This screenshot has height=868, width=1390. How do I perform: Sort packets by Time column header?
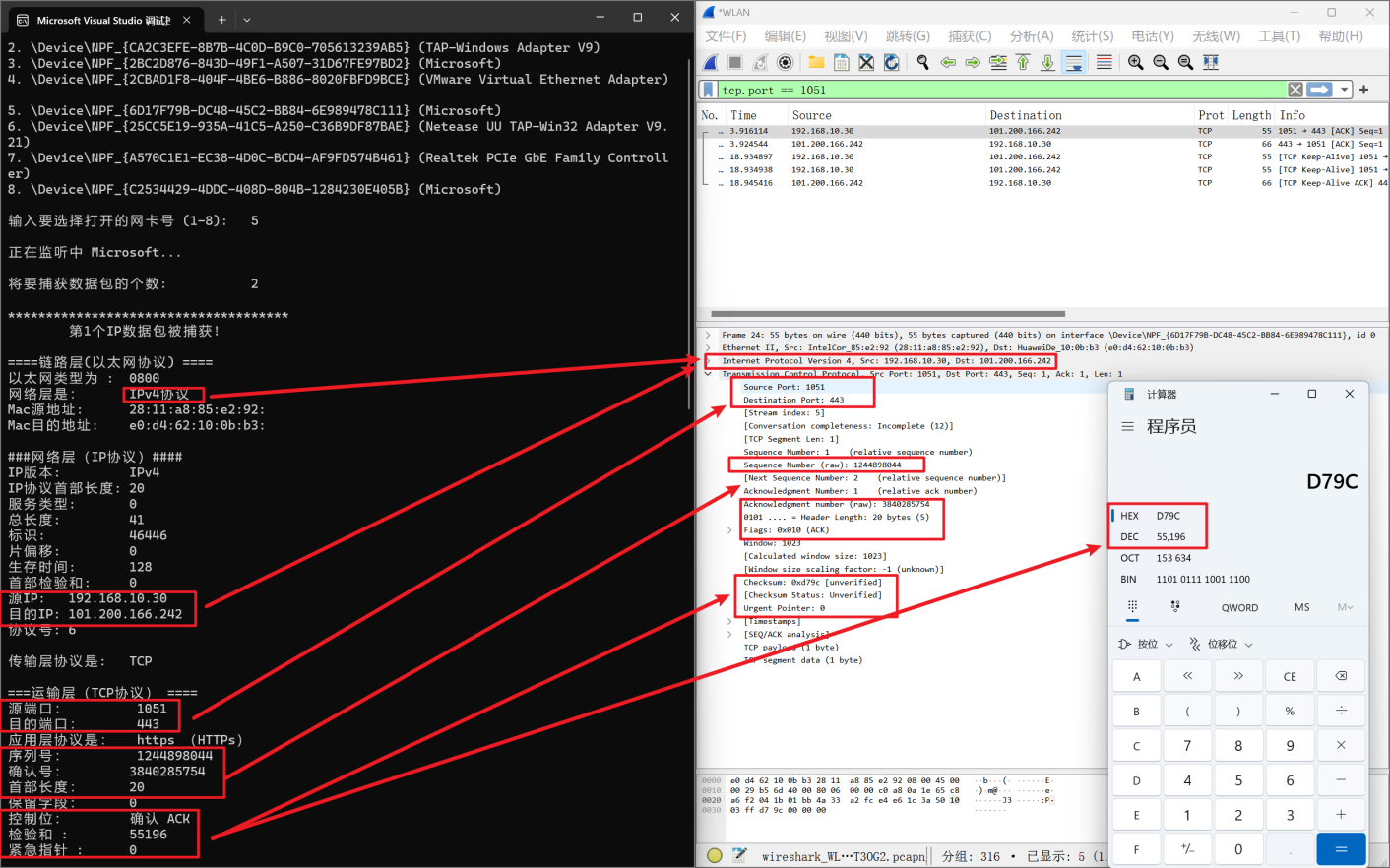coord(756,115)
